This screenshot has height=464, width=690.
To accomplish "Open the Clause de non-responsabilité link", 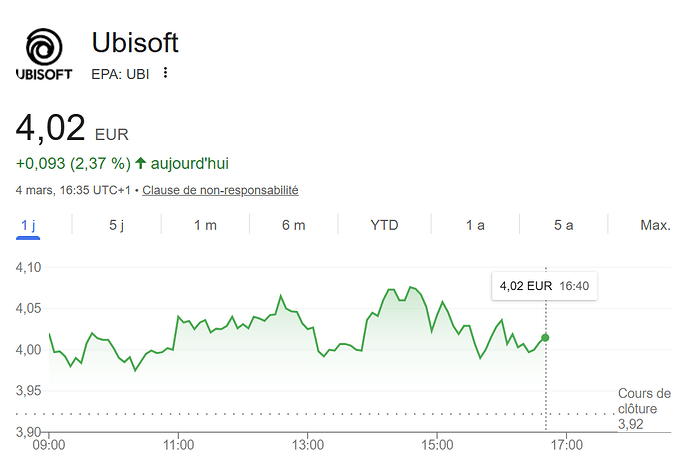I will click(x=220, y=190).
